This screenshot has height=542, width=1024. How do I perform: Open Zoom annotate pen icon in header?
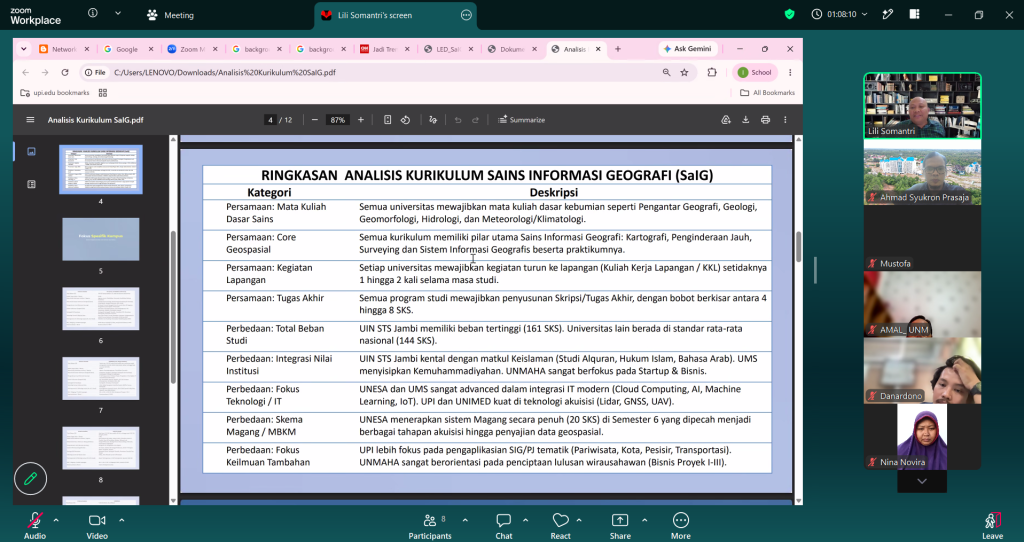click(x=888, y=14)
